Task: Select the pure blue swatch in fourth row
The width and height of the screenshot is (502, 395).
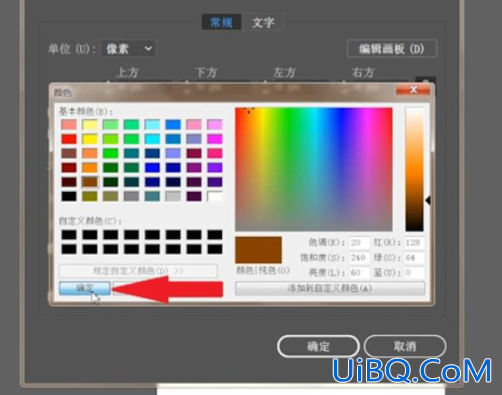Action: click(152, 167)
